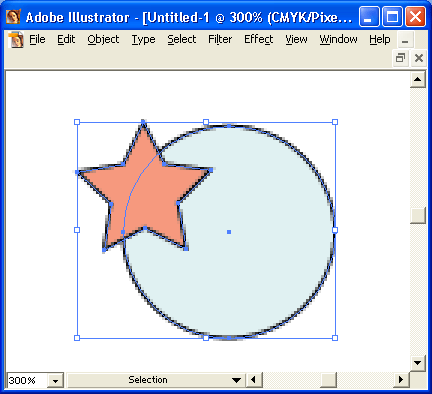Image resolution: width=432 pixels, height=394 pixels.
Task: Click the vertical scrollbar down arrow
Action: (418, 363)
